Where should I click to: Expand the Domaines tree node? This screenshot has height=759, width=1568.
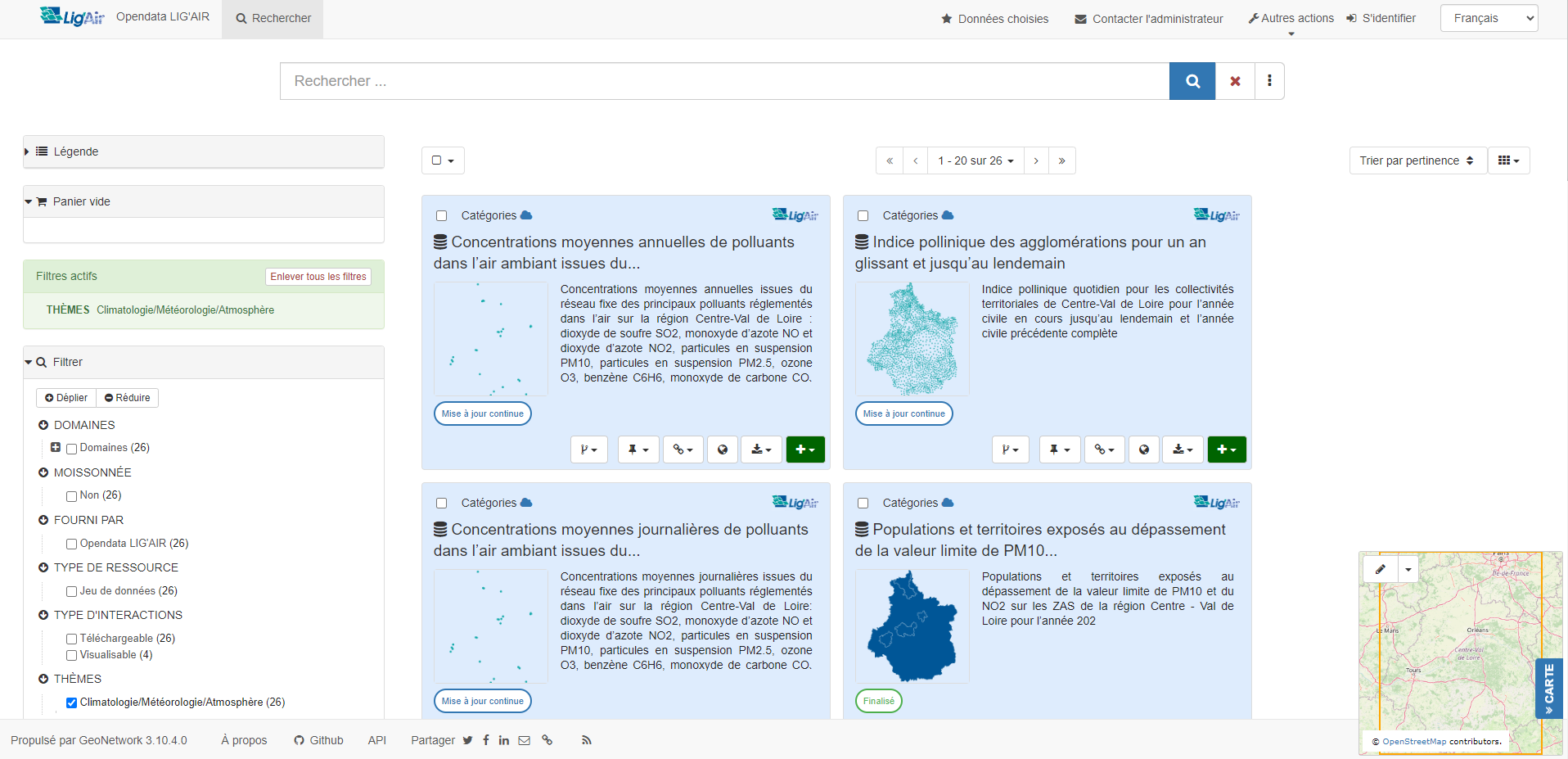(56, 447)
